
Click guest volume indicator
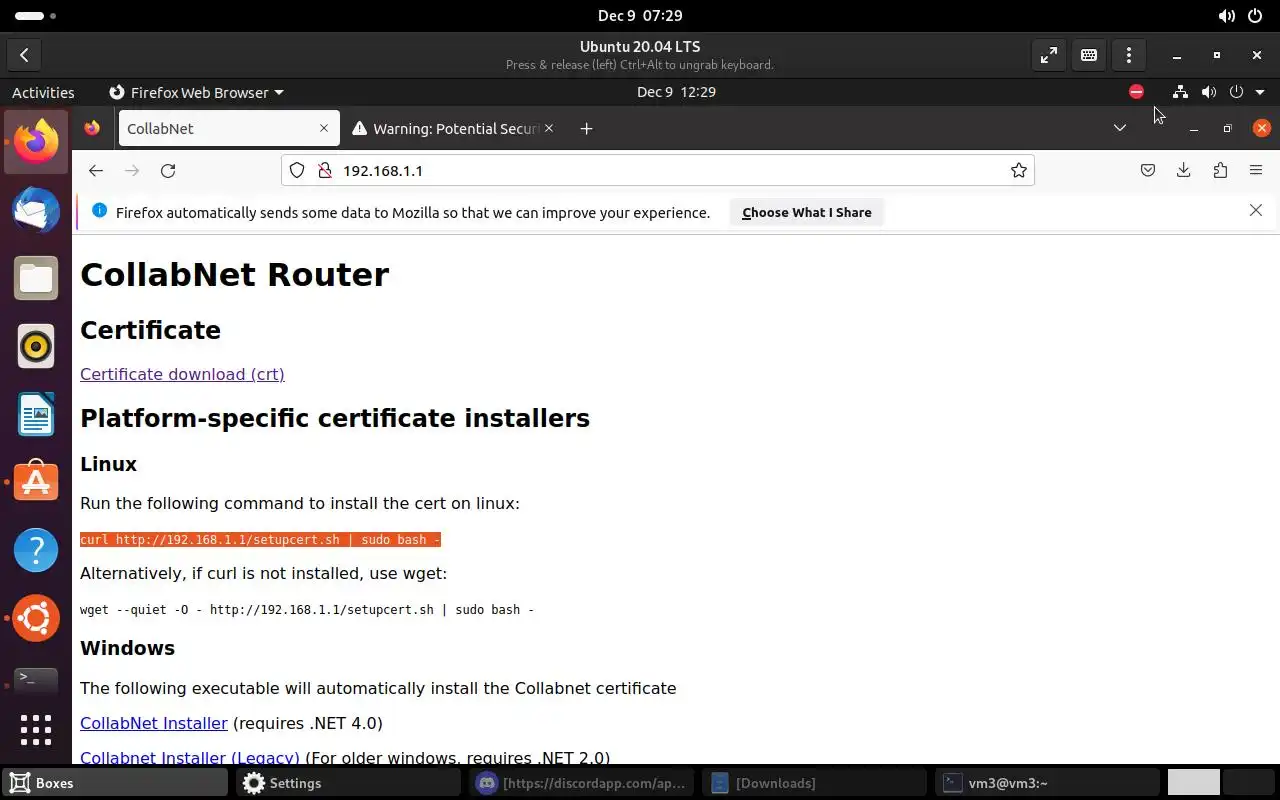pyautogui.click(x=1208, y=92)
